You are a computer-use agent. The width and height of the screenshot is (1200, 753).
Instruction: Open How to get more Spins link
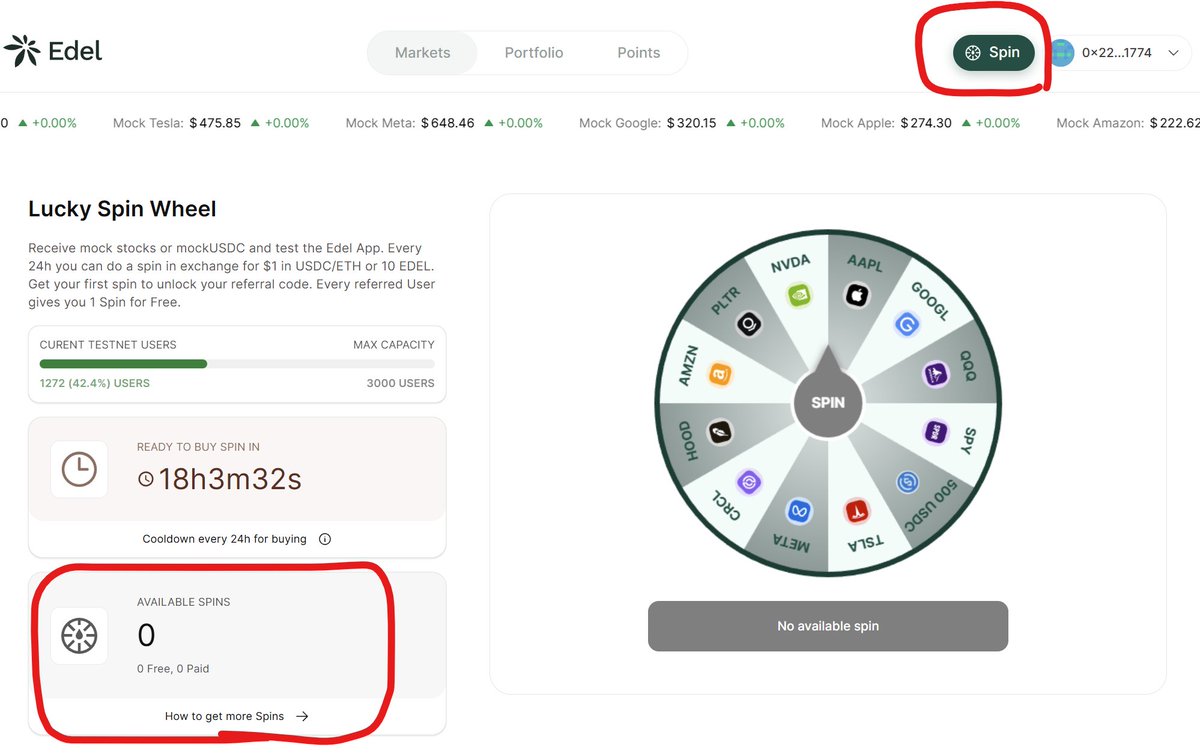pyautogui.click(x=237, y=716)
